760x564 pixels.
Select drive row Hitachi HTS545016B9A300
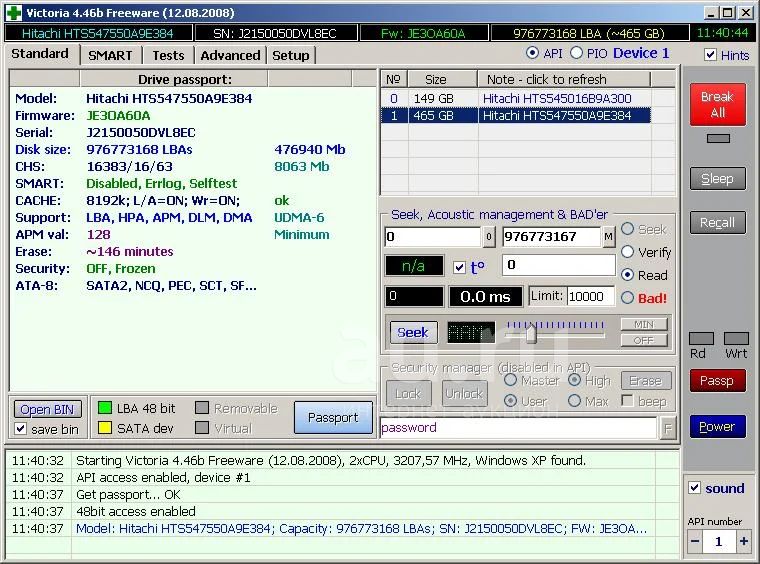[516, 98]
